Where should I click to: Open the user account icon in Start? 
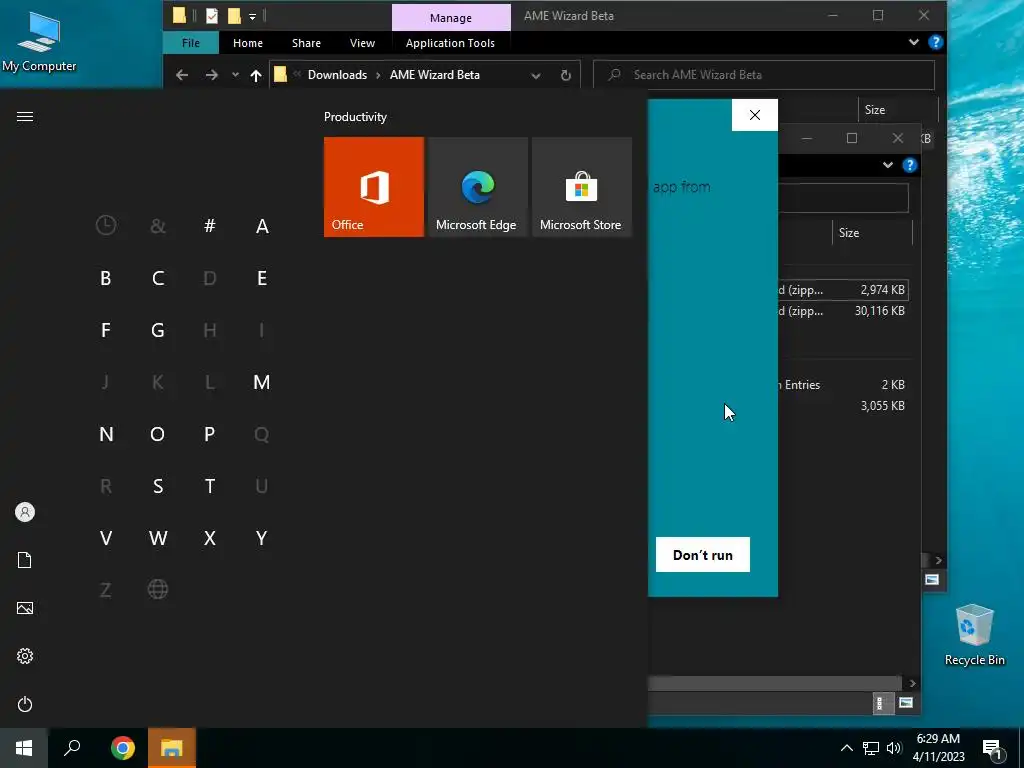tap(25, 512)
